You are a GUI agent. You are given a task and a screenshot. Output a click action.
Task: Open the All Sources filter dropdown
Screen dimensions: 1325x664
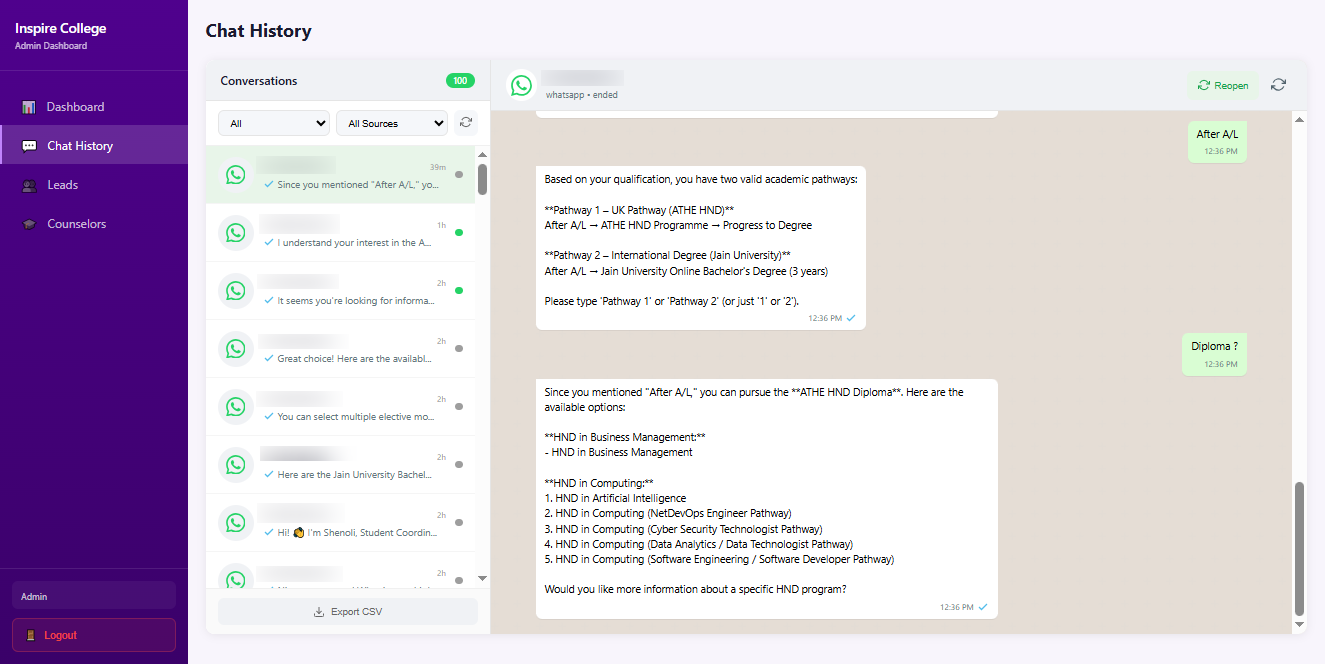point(392,123)
